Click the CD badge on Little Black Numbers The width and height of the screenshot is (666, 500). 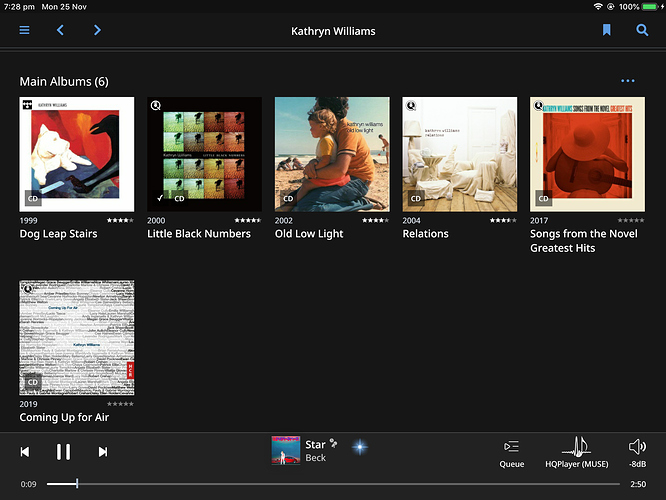(x=179, y=198)
